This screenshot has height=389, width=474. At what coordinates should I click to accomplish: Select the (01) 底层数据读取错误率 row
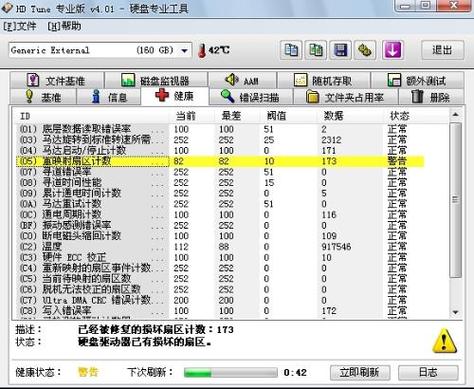pyautogui.click(x=220, y=129)
